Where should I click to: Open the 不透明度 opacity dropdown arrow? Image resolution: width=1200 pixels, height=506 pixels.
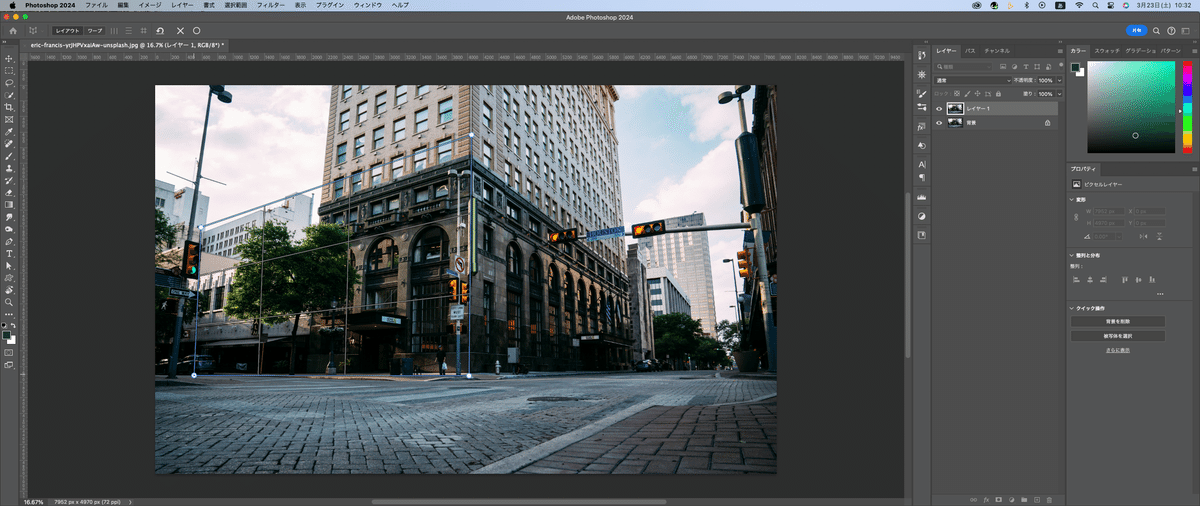[x=1058, y=80]
